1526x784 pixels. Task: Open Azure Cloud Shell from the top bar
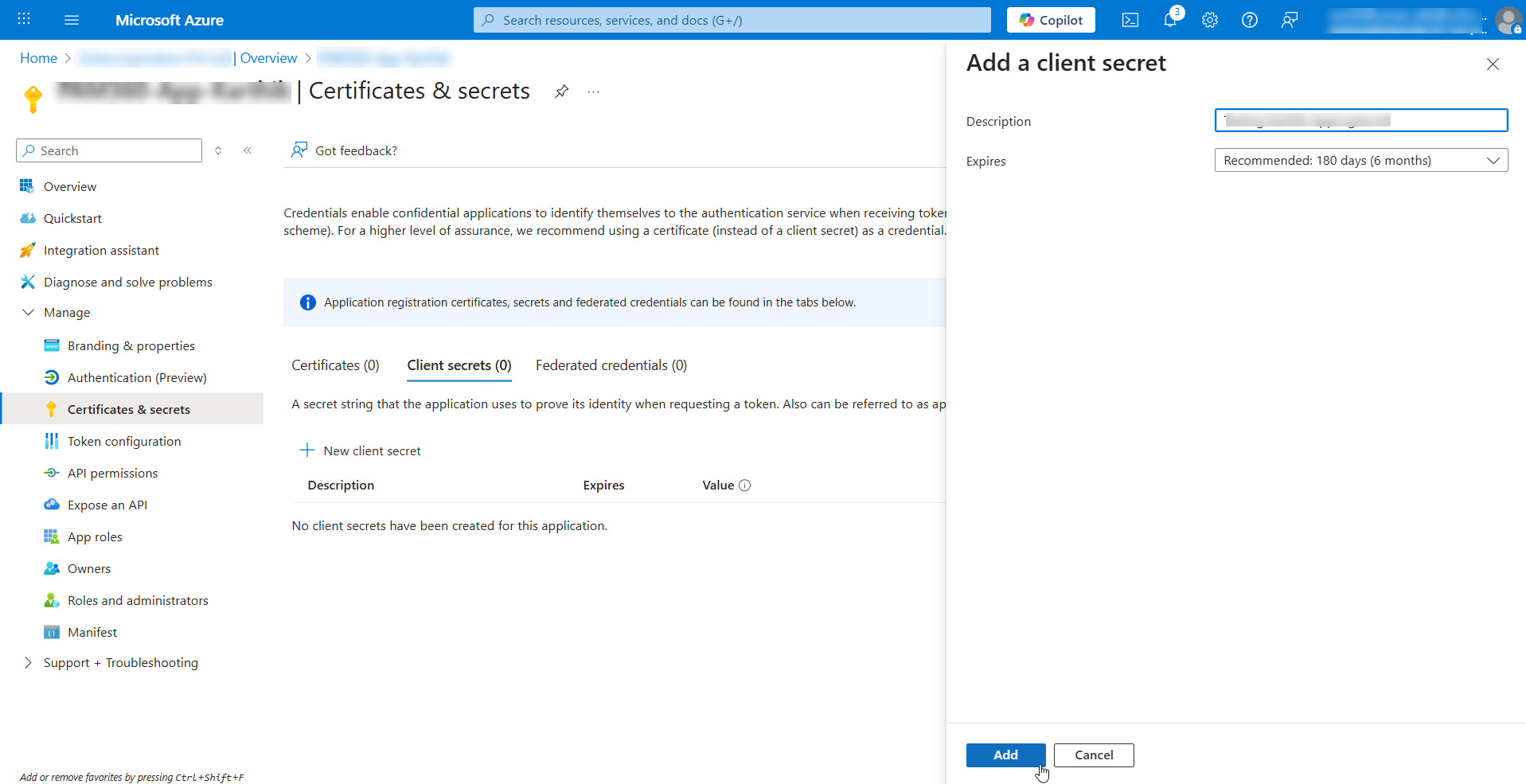(x=1130, y=20)
